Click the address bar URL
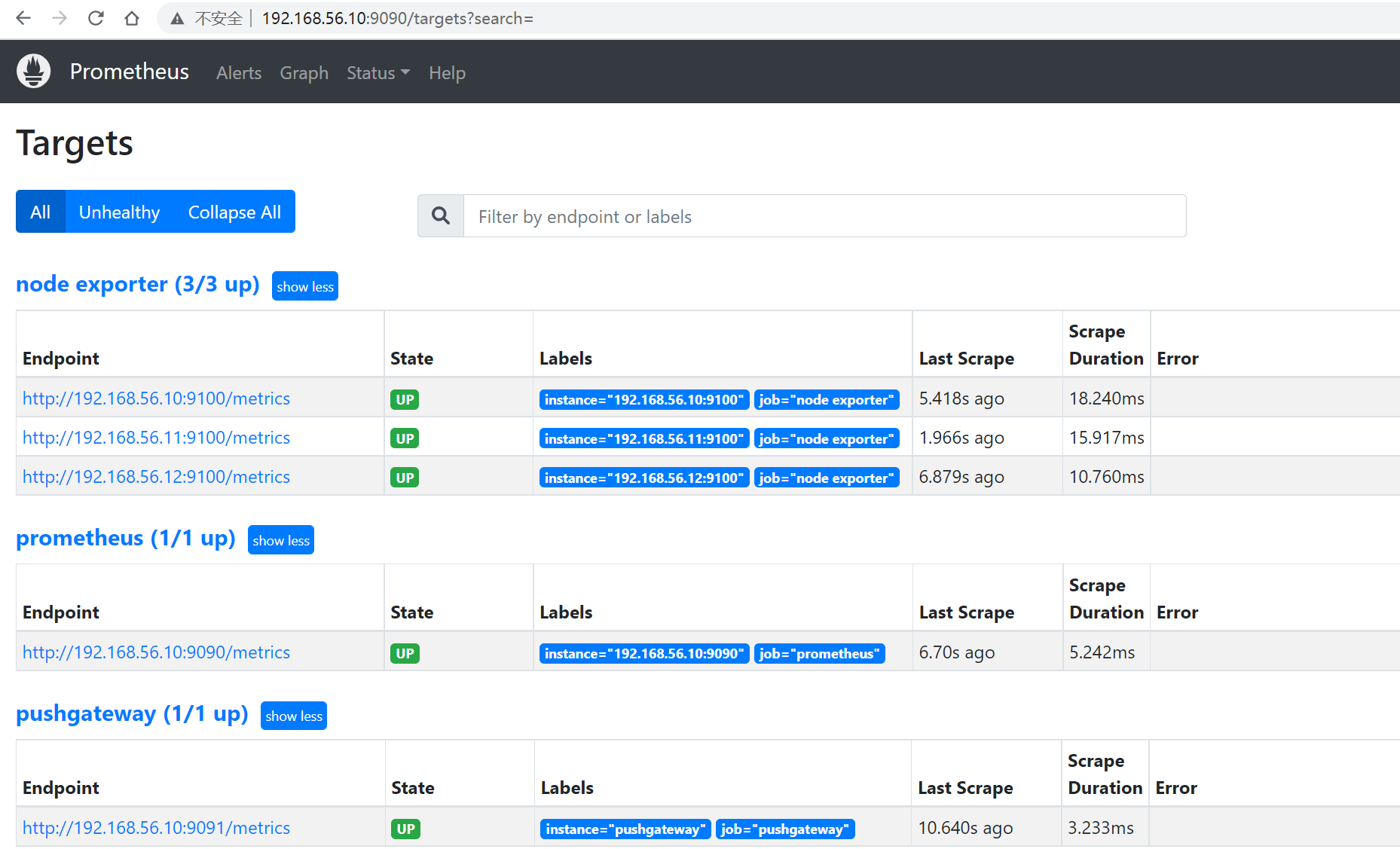 [x=397, y=19]
